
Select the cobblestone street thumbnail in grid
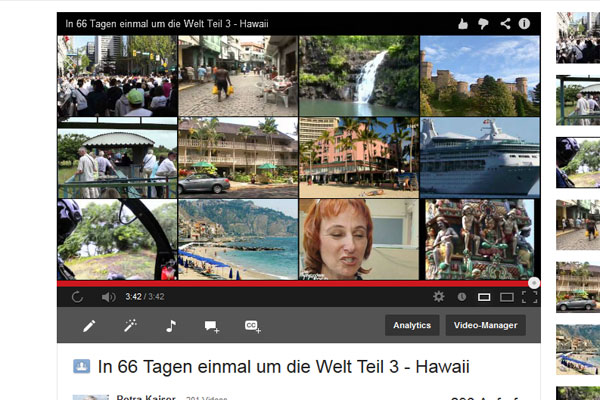tap(238, 76)
